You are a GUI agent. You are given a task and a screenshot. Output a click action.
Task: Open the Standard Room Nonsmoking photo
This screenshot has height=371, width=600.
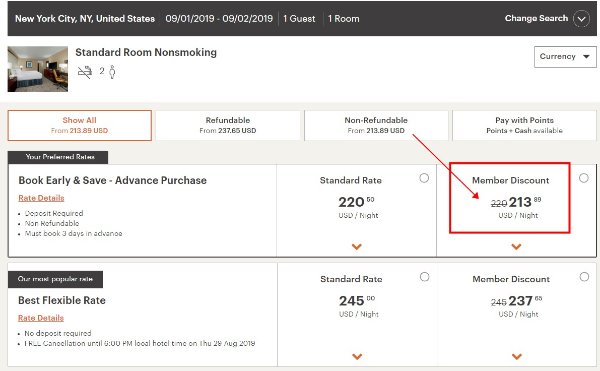[x=38, y=69]
